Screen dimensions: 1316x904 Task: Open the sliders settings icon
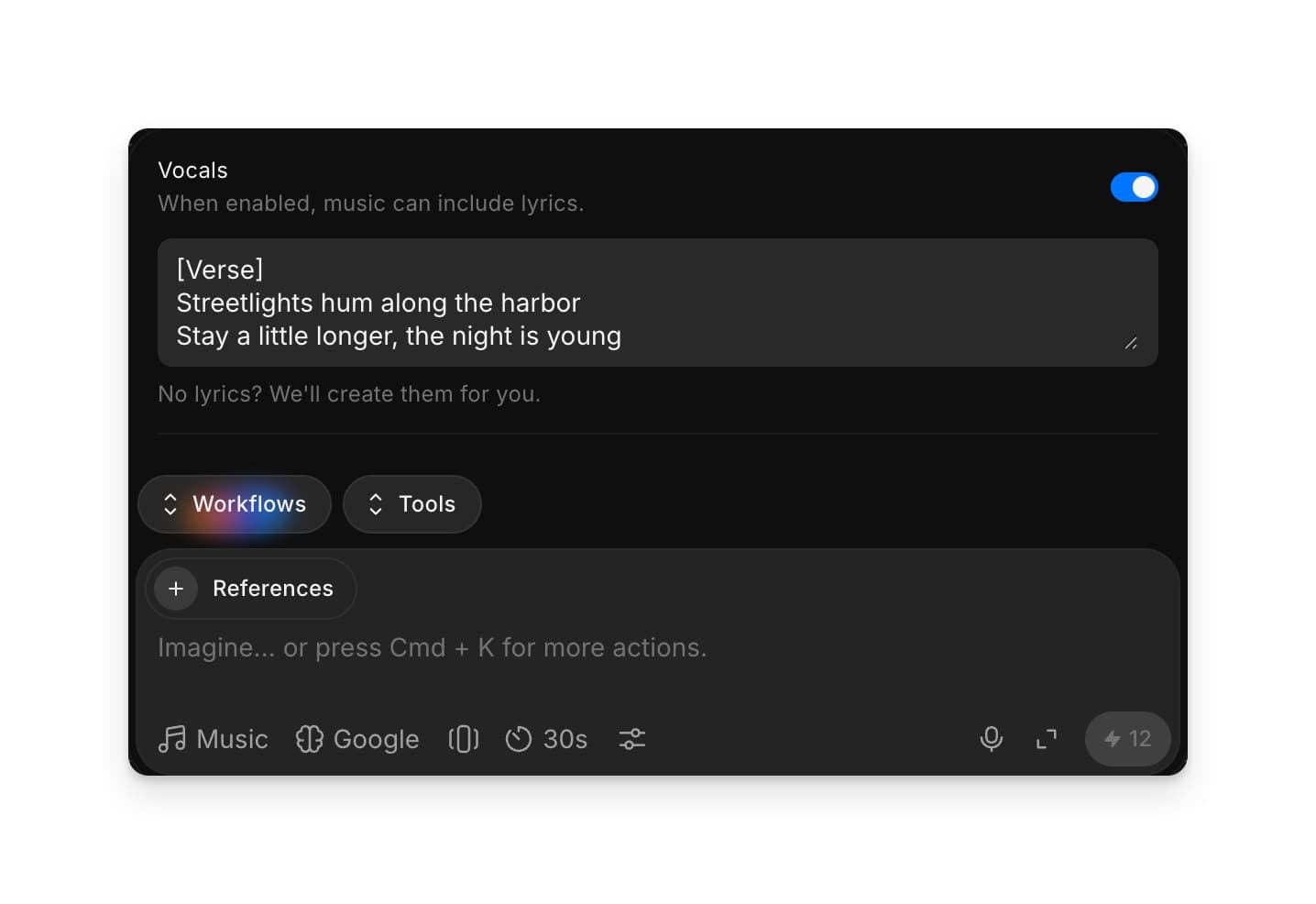pyautogui.click(x=632, y=739)
